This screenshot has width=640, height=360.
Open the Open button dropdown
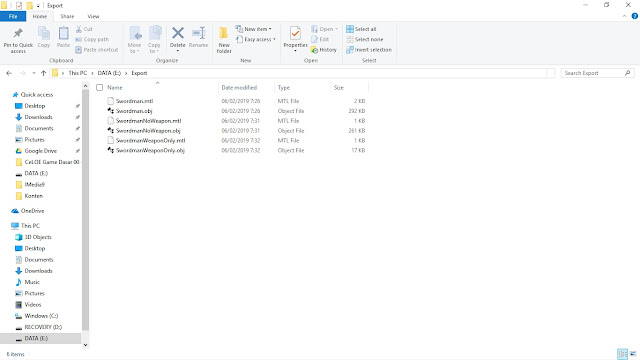click(x=324, y=29)
